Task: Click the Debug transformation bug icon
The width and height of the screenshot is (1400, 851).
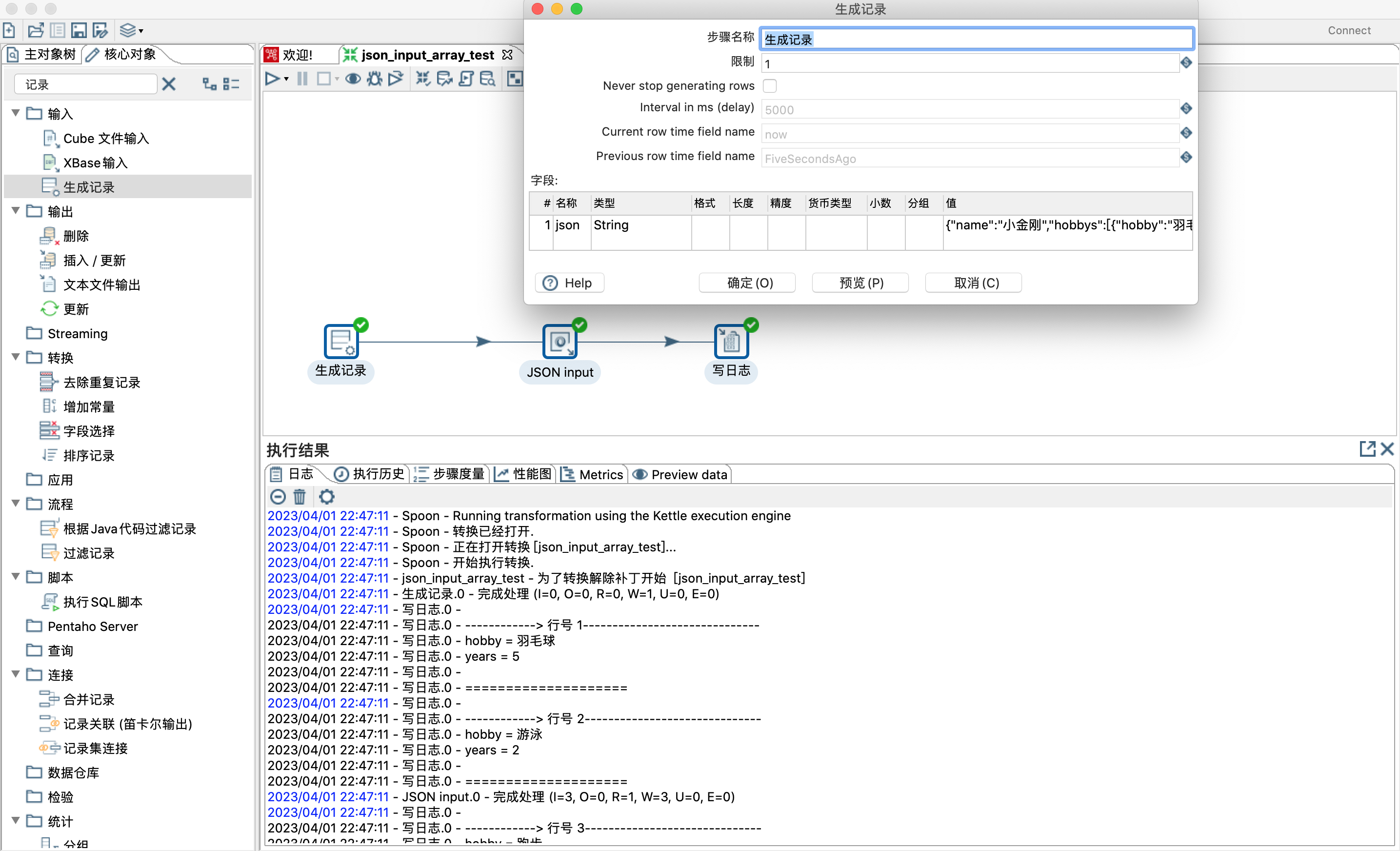Action: [x=374, y=79]
